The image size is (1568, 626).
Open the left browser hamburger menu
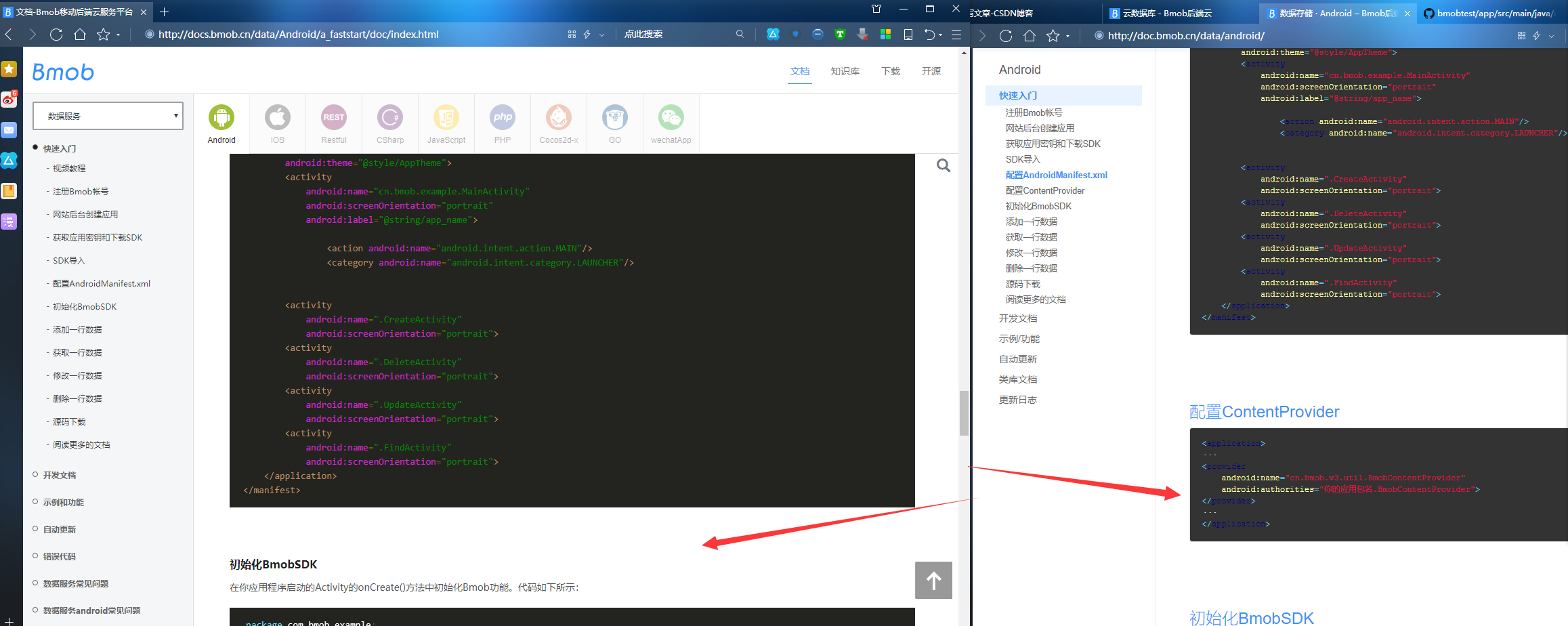point(956,35)
